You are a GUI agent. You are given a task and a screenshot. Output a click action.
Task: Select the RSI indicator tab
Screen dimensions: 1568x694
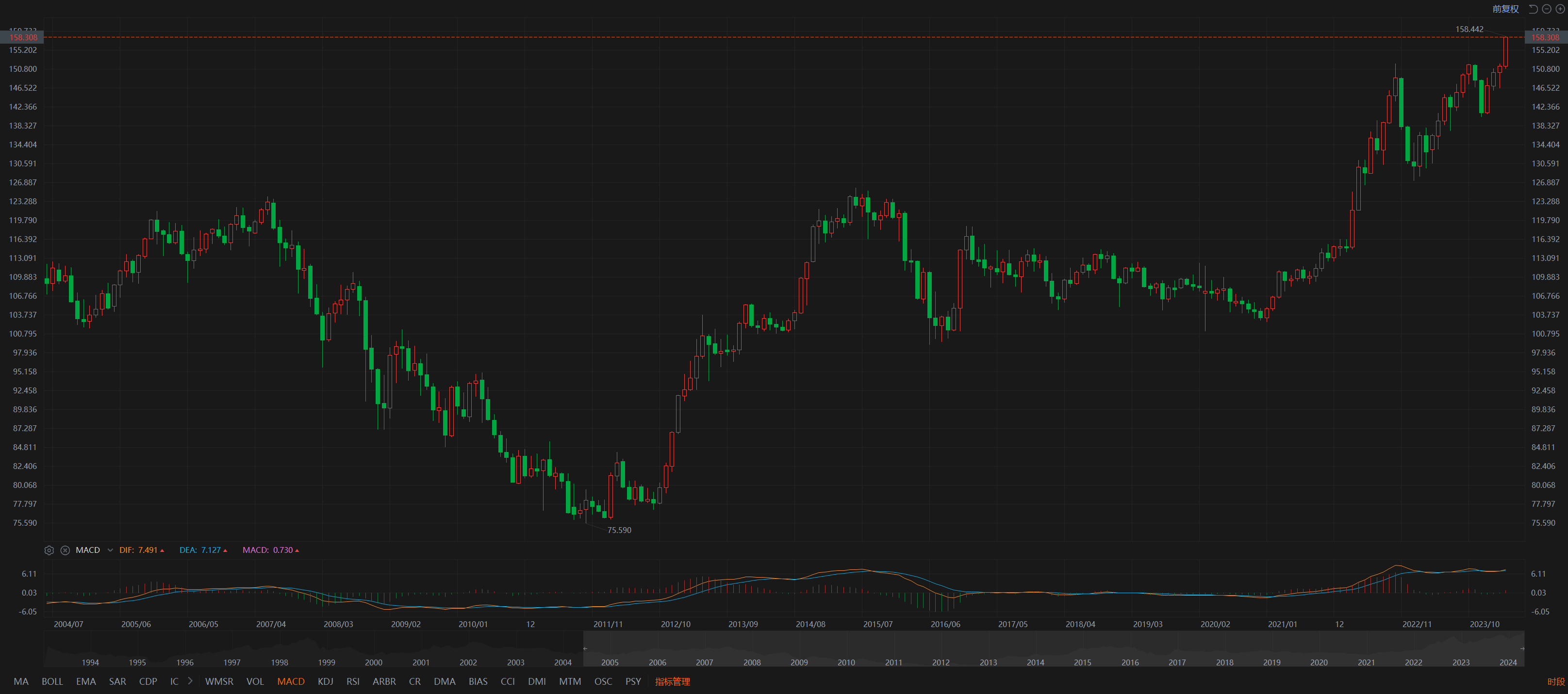click(352, 681)
